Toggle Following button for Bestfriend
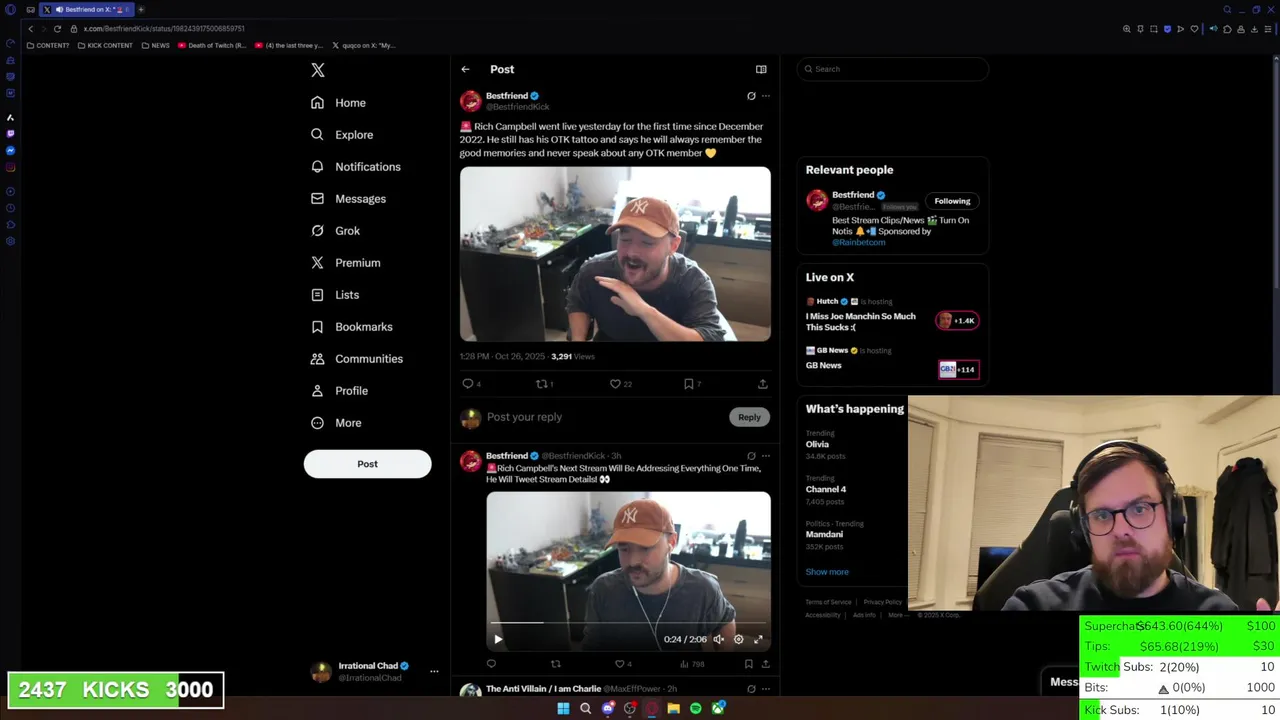Viewport: 1280px width, 720px height. tap(952, 201)
